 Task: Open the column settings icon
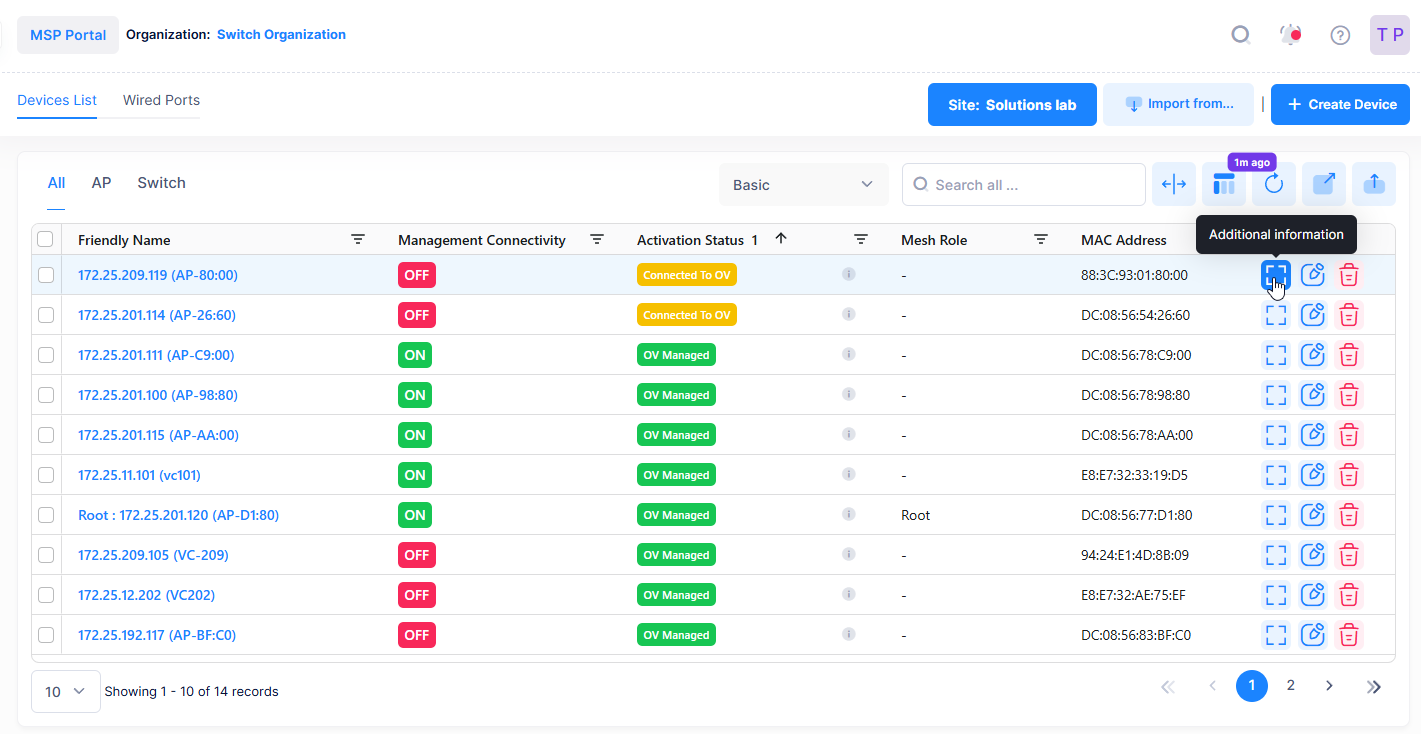point(1223,184)
